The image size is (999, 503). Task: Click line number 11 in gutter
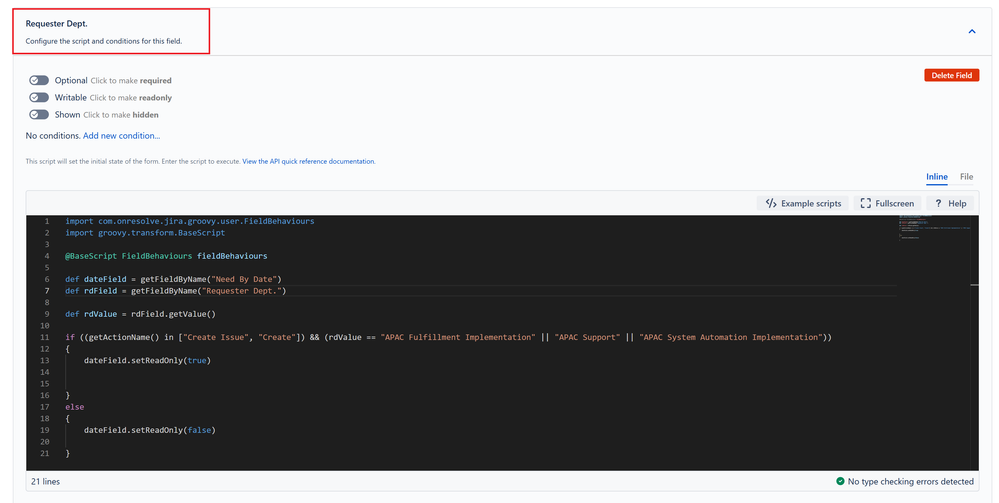coord(45,337)
